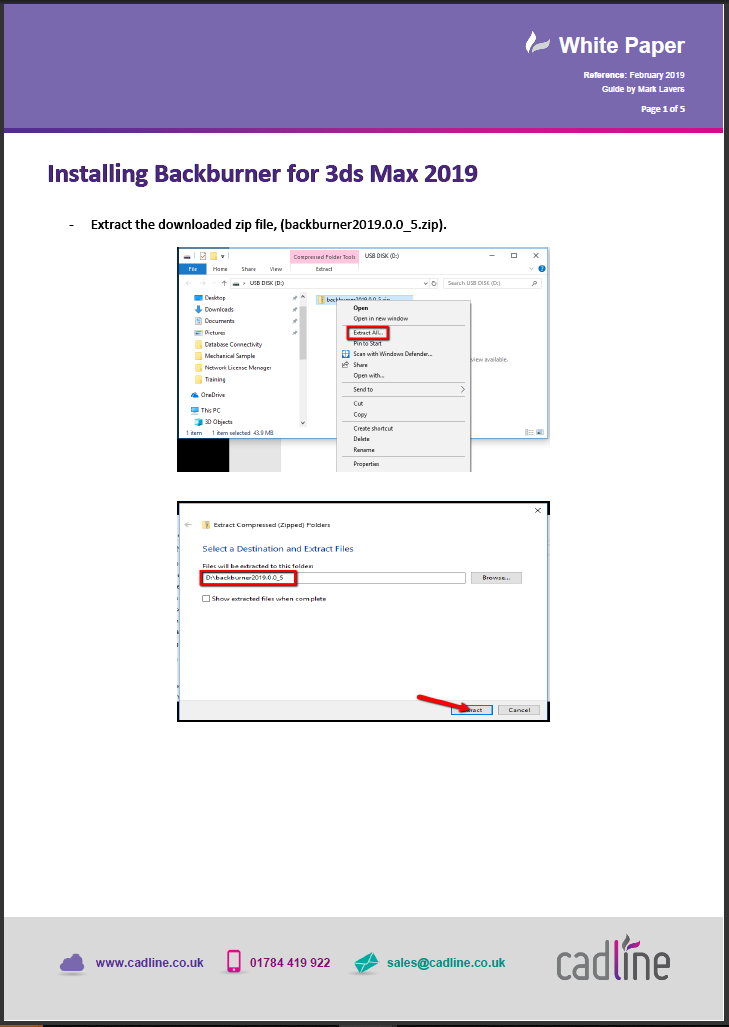
Task: Click the ribbon collapse chevron in Explorer
Action: point(532,269)
